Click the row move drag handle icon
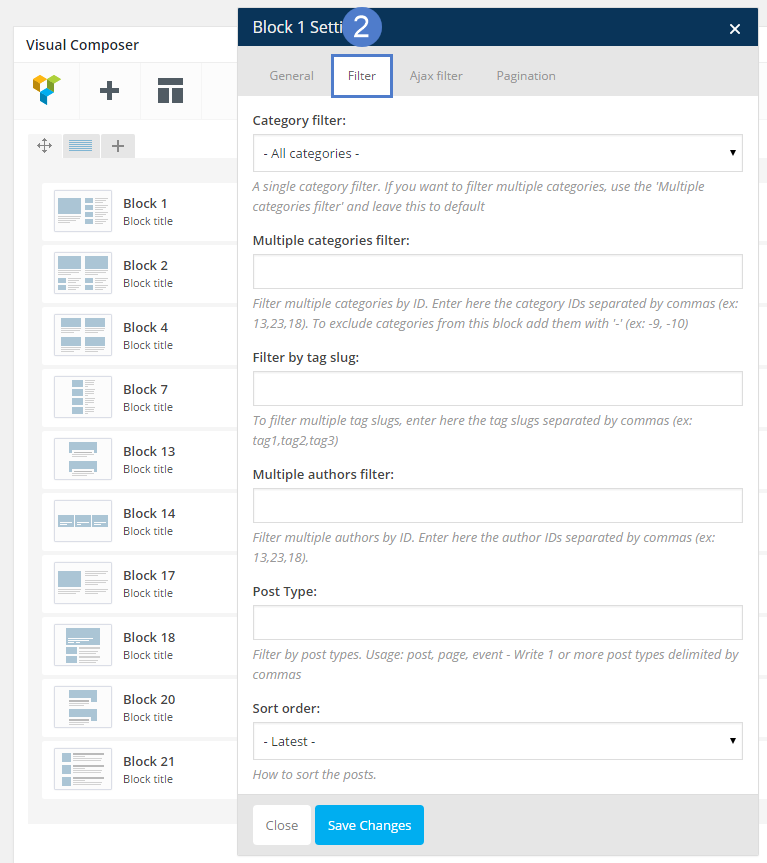Image resolution: width=767 pixels, height=863 pixels. [x=45, y=146]
